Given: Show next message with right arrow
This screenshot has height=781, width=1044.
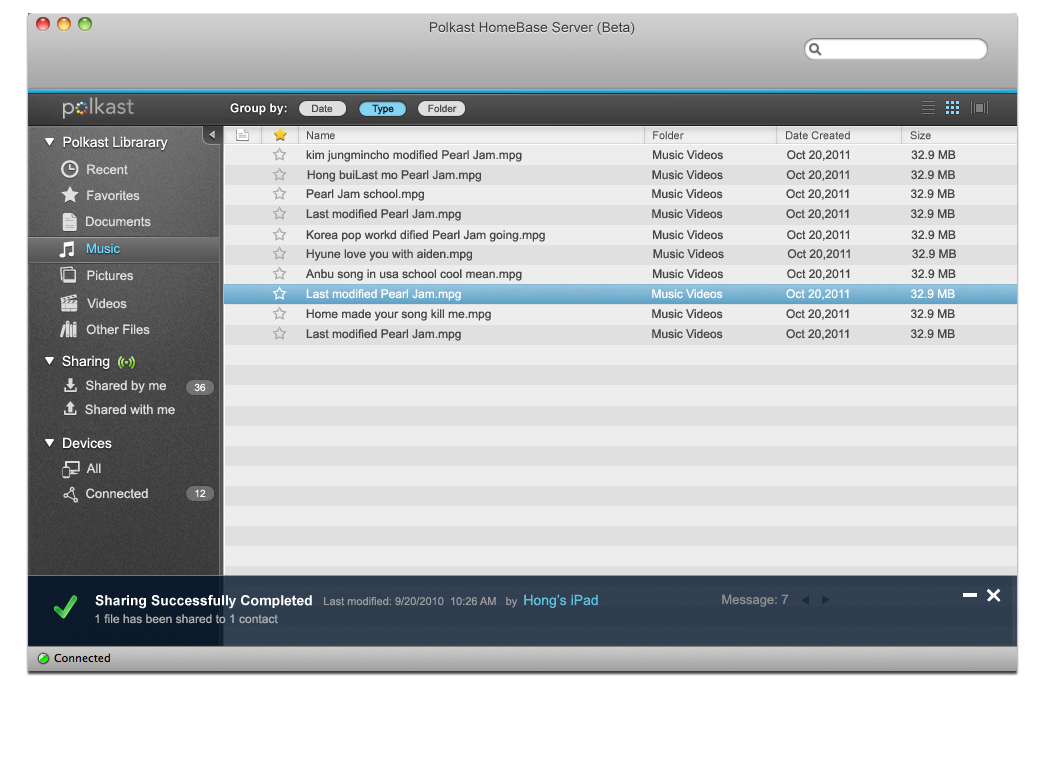Looking at the screenshot, I should pos(825,600).
